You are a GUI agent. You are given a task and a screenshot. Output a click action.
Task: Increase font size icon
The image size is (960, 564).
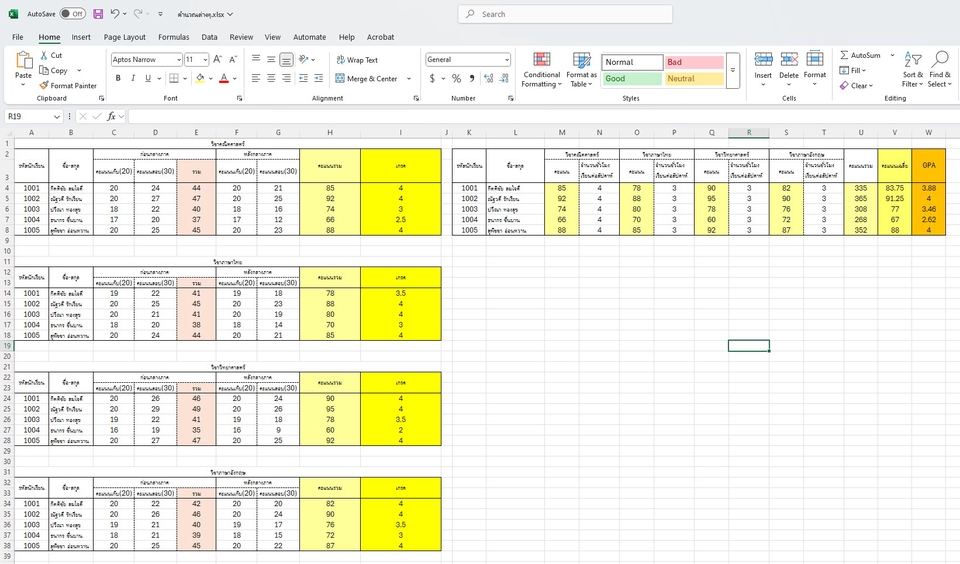point(218,59)
